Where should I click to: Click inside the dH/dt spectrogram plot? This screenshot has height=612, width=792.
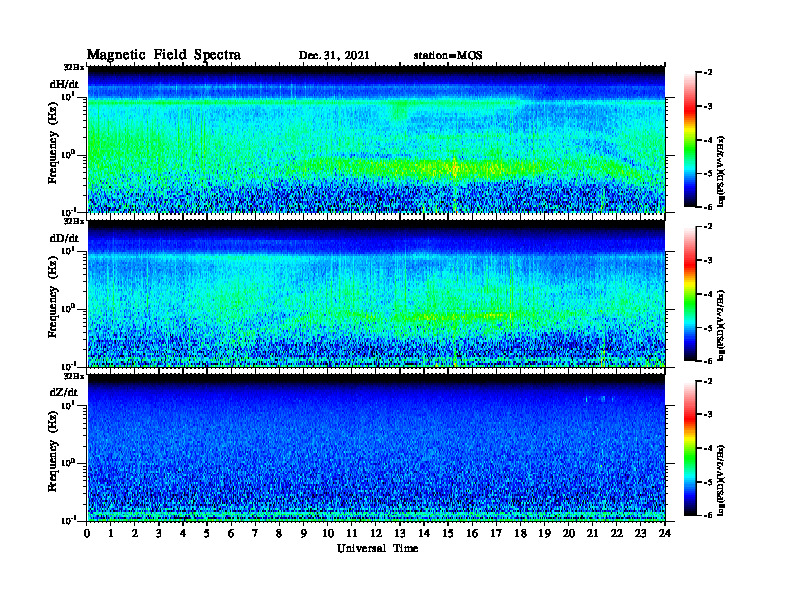tap(376, 139)
